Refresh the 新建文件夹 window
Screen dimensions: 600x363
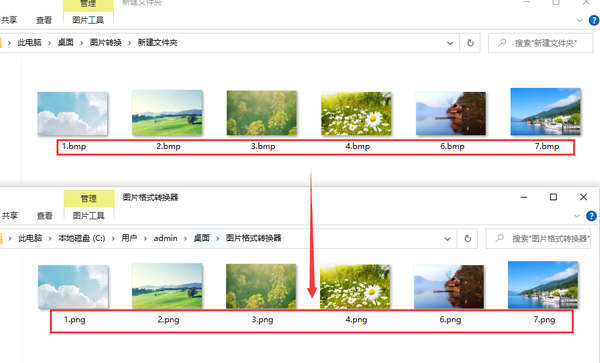[470, 43]
